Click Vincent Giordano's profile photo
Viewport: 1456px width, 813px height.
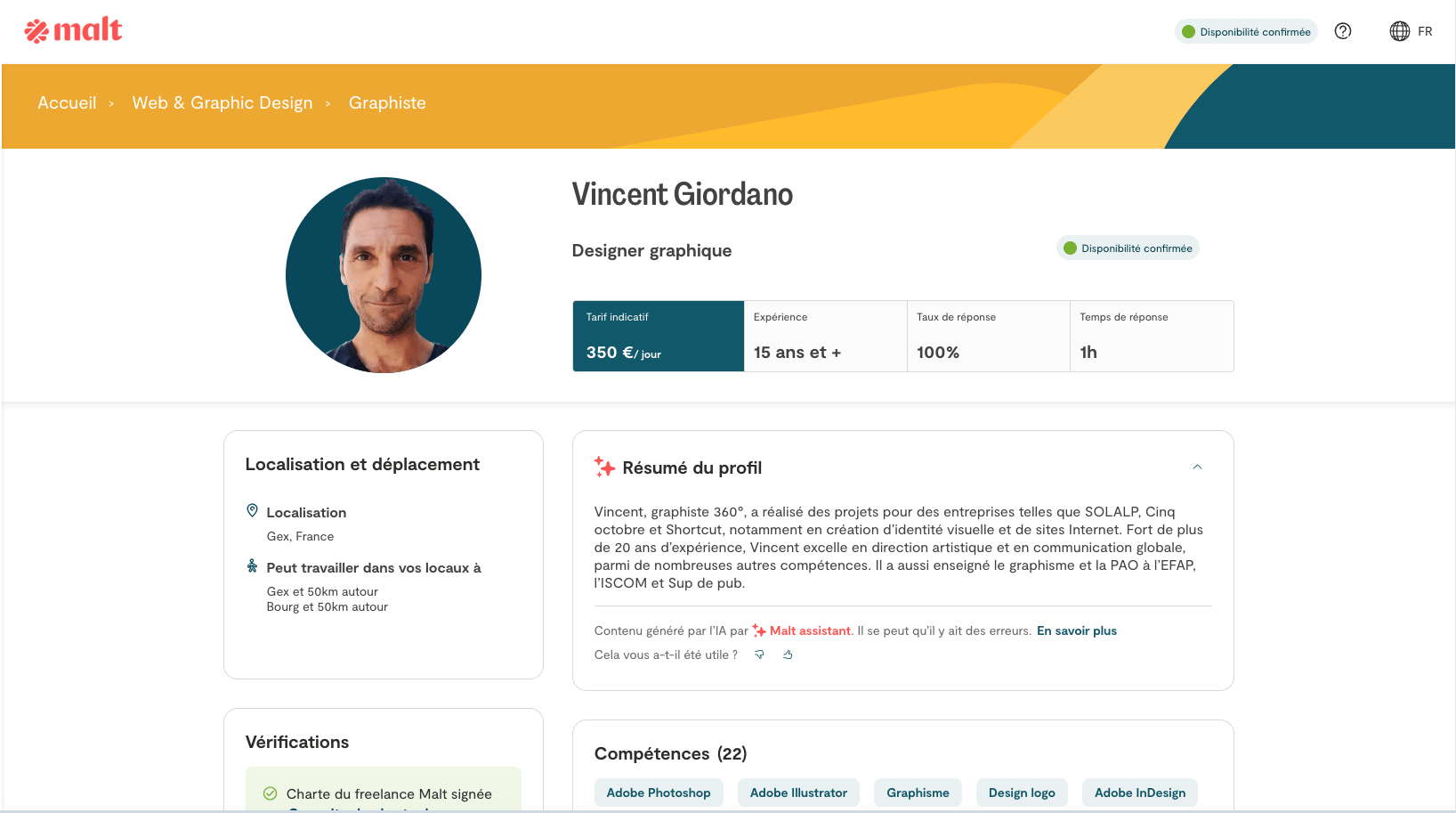pos(384,275)
